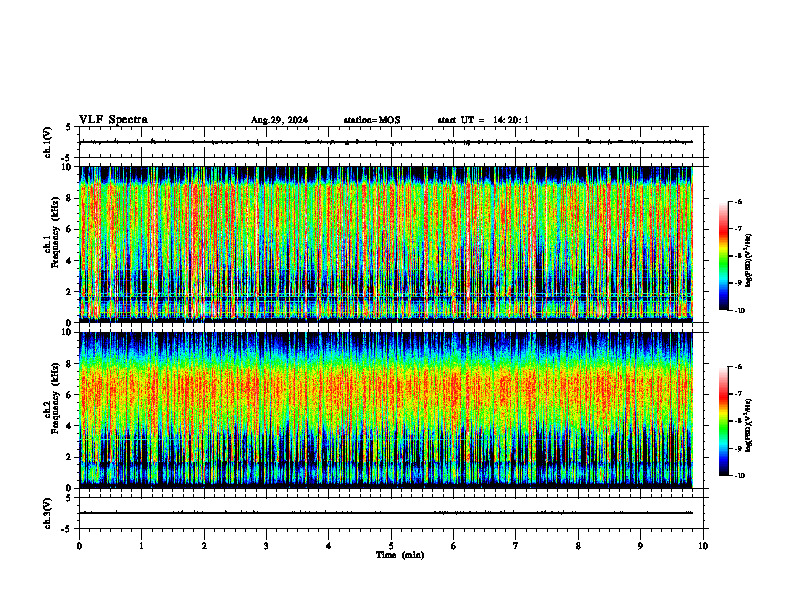Click the ch.2 colorbar log(PSD) unit label
The height and width of the screenshot is (612, 792).
tap(749, 425)
